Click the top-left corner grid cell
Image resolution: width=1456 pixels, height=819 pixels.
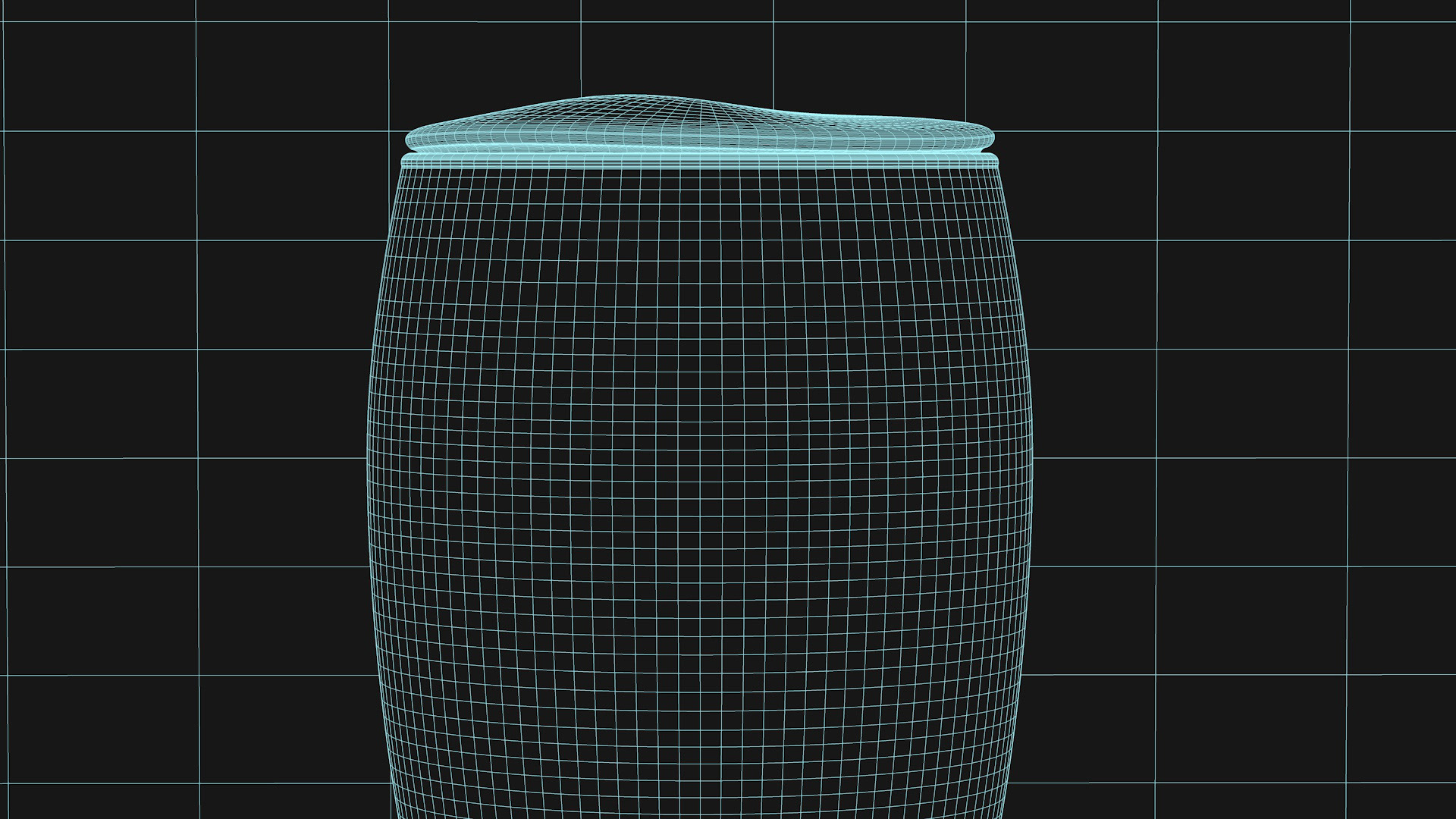[99, 76]
